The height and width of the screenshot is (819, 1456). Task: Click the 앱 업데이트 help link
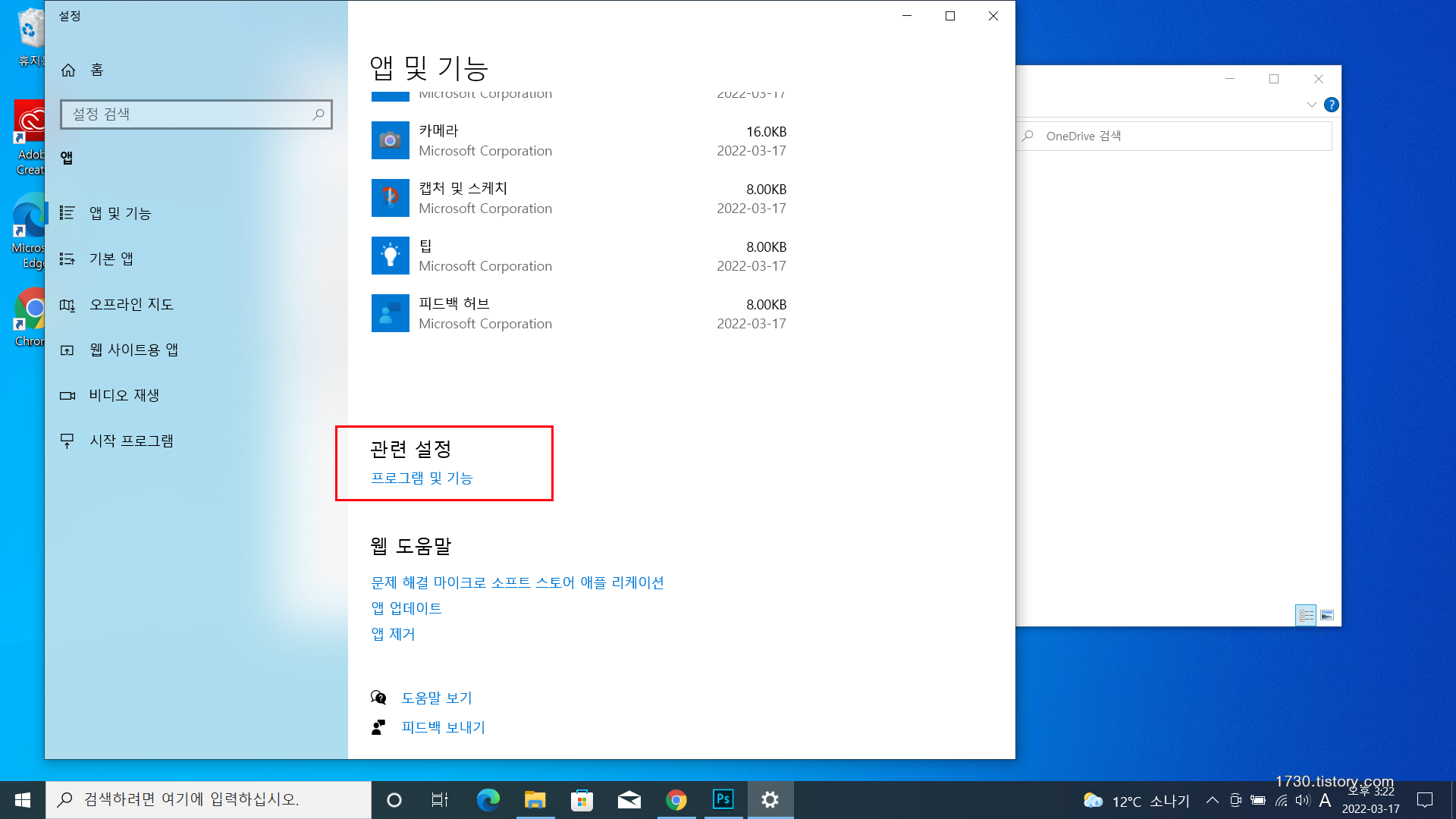point(406,608)
